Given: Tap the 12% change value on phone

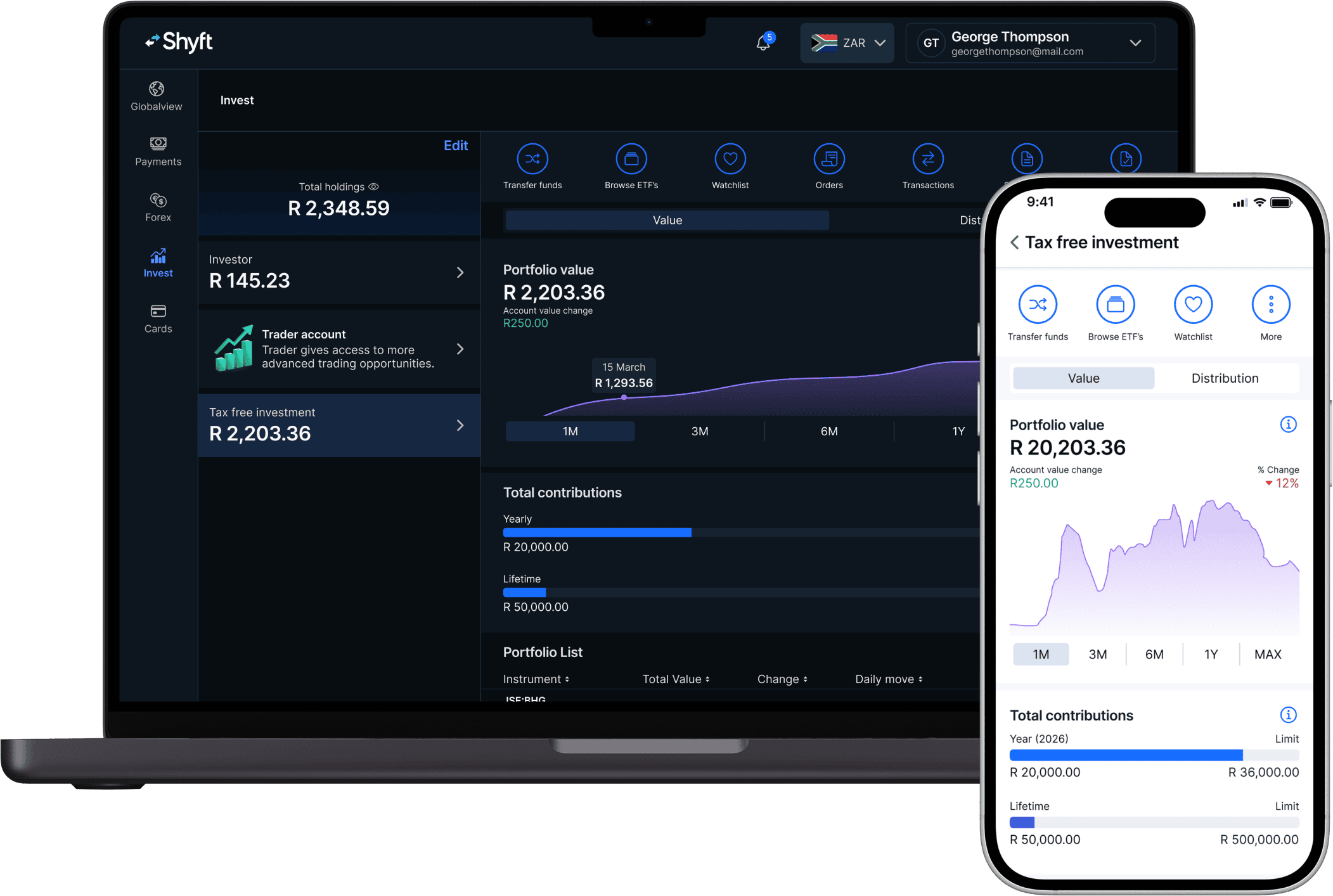Looking at the screenshot, I should tap(1282, 483).
